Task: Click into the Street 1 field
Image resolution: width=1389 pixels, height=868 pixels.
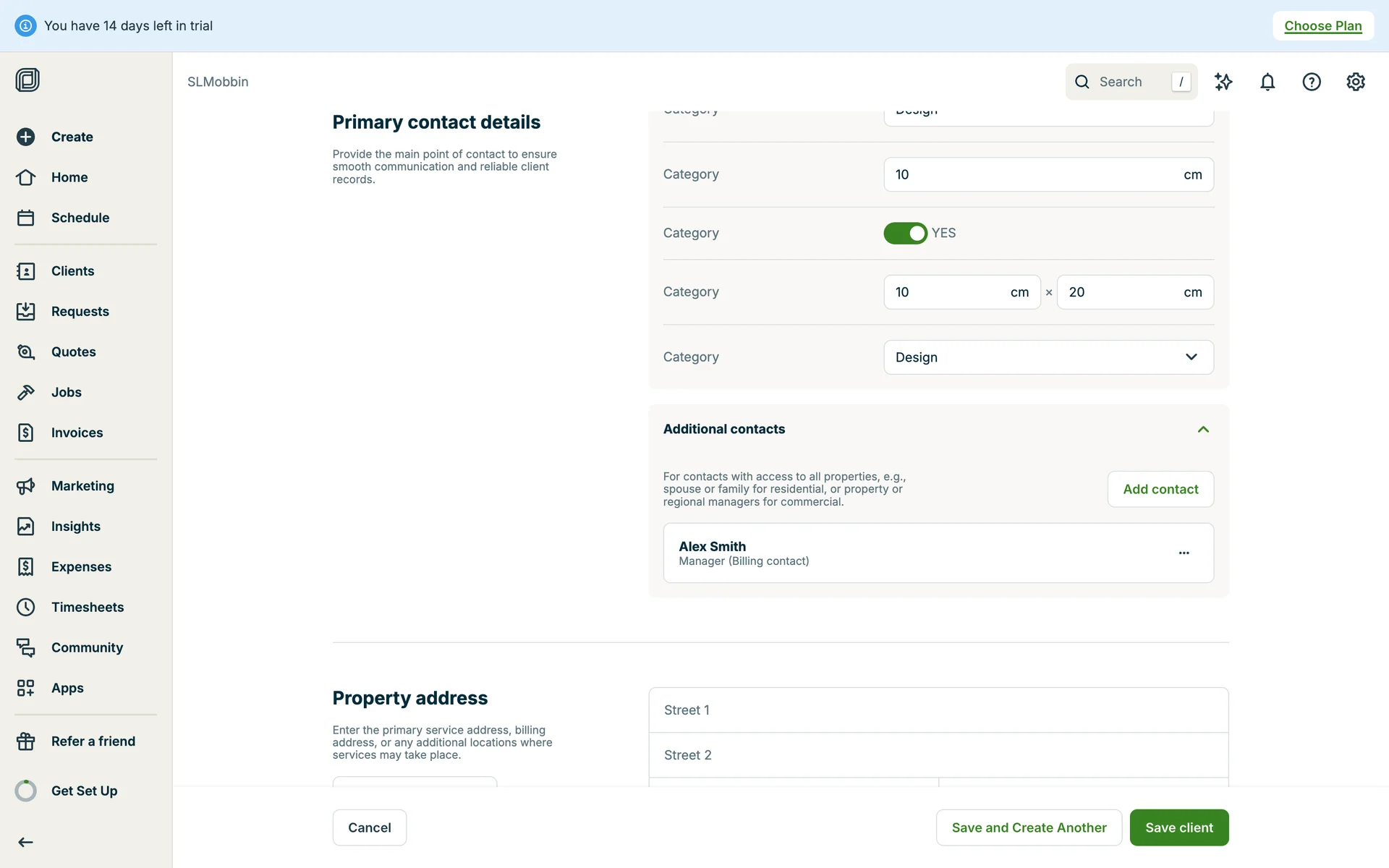Action: [x=938, y=710]
